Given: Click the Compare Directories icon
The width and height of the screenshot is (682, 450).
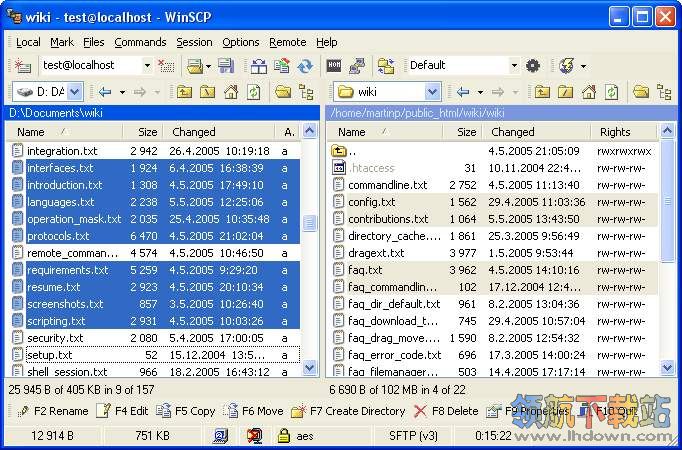Looking at the screenshot, I should coord(259,66).
